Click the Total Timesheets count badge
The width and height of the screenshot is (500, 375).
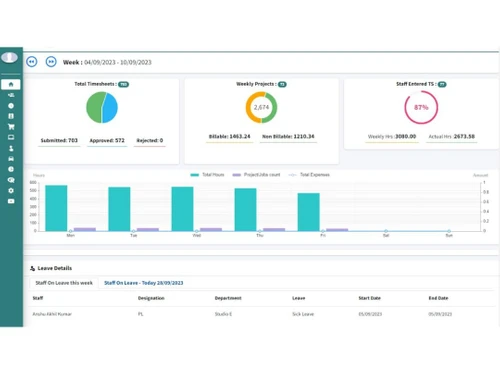(x=123, y=84)
